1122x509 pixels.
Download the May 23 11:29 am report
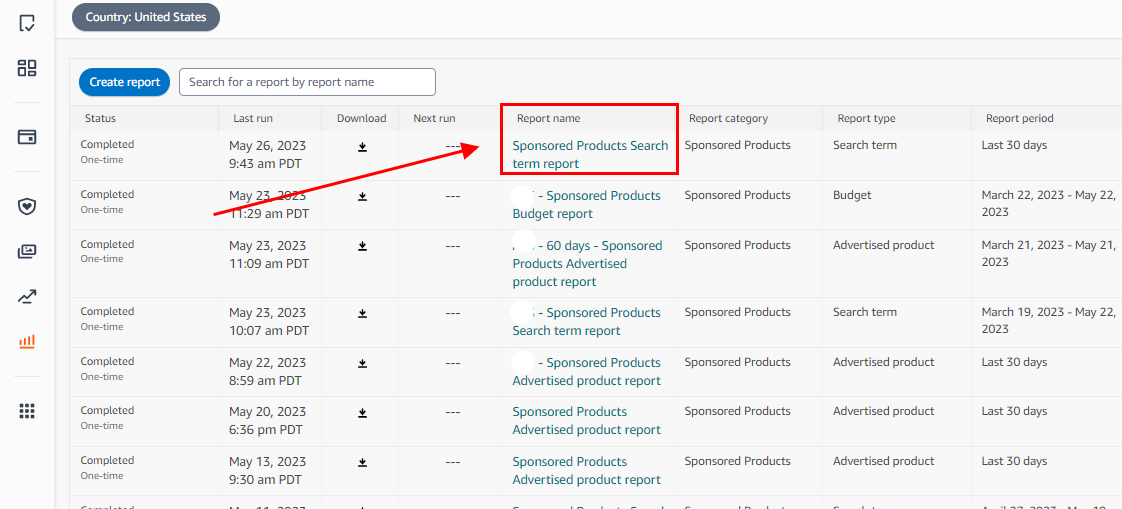(x=362, y=197)
